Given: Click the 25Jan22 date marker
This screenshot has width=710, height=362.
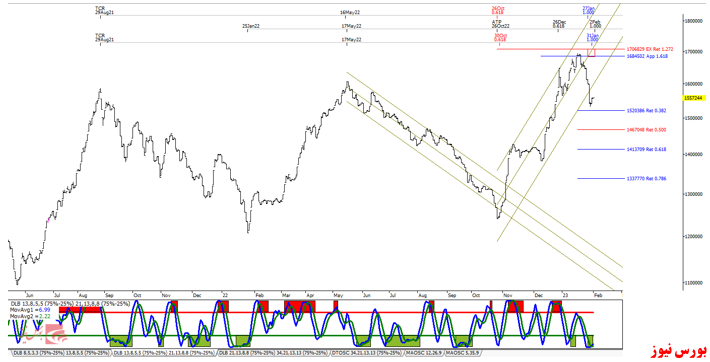Looking at the screenshot, I should (x=250, y=26).
